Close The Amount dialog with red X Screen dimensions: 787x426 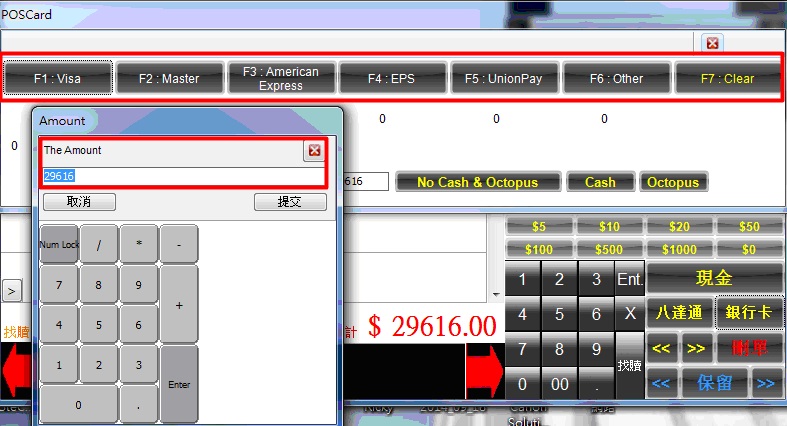314,151
